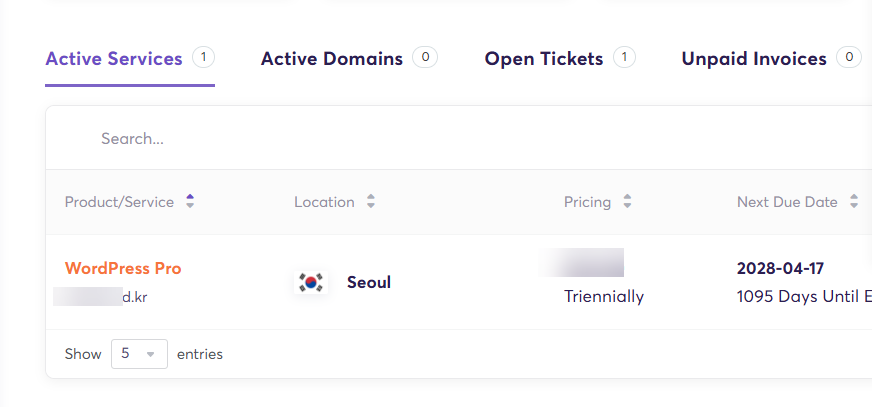Screen dimensions: 872x407
Task: Click the 2028-04-17 due date
Action: 780,269
